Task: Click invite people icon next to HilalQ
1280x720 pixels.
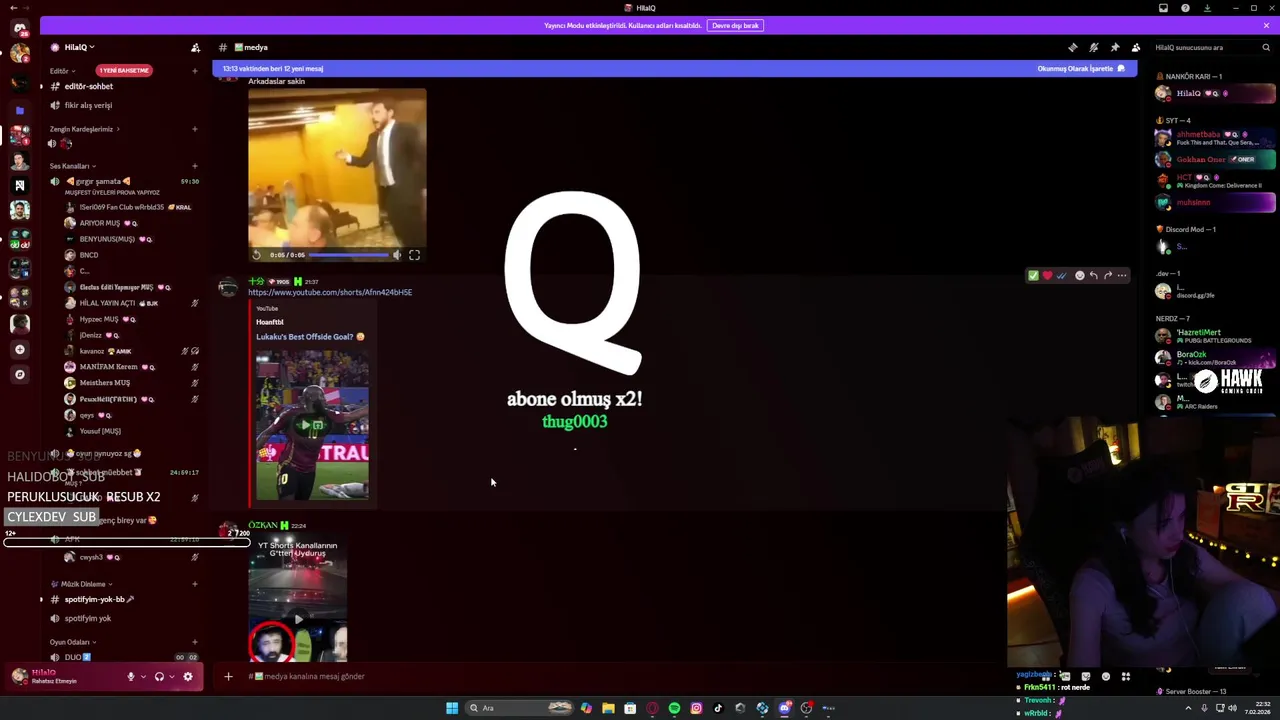Action: 196,47
